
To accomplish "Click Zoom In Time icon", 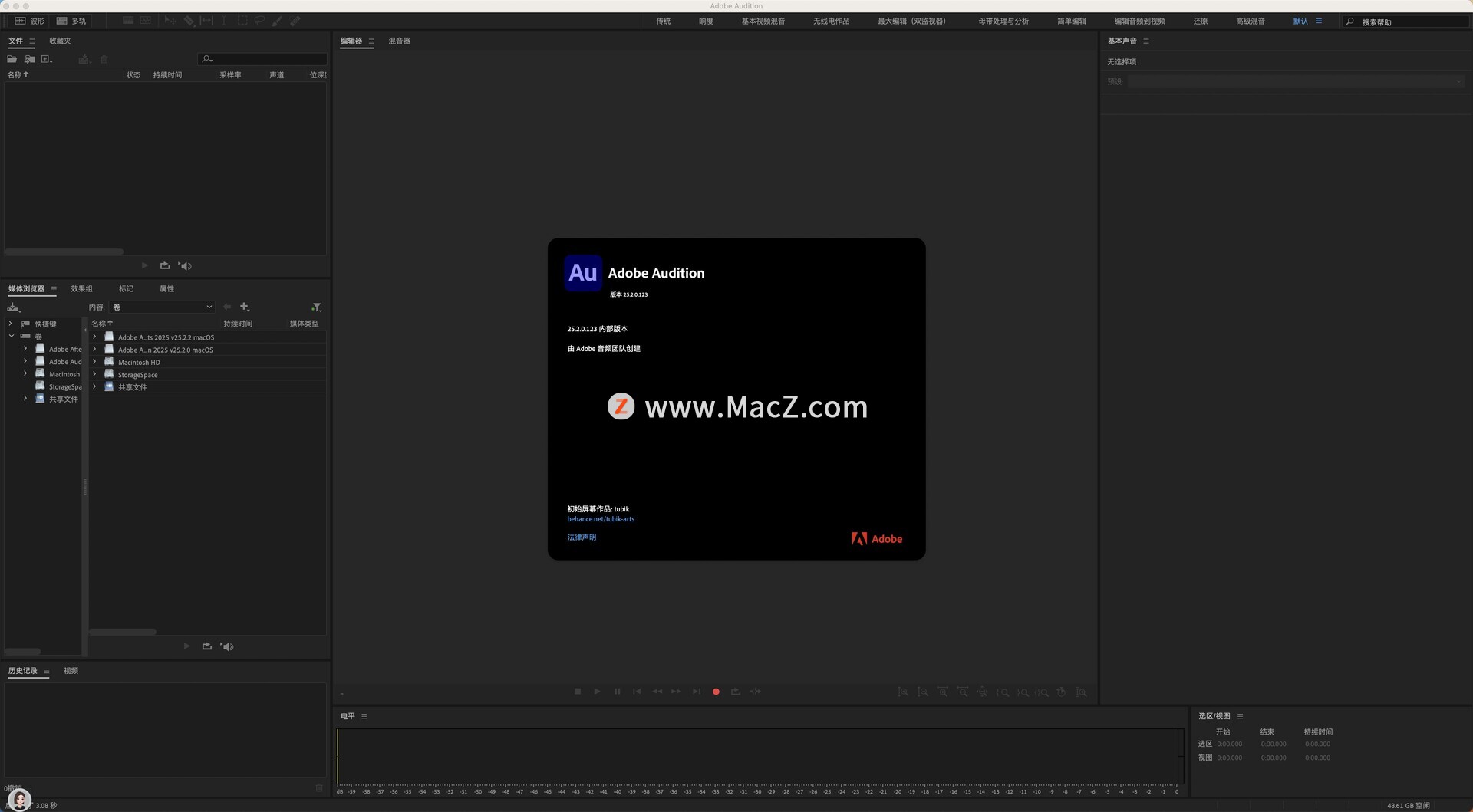I will 943,692.
